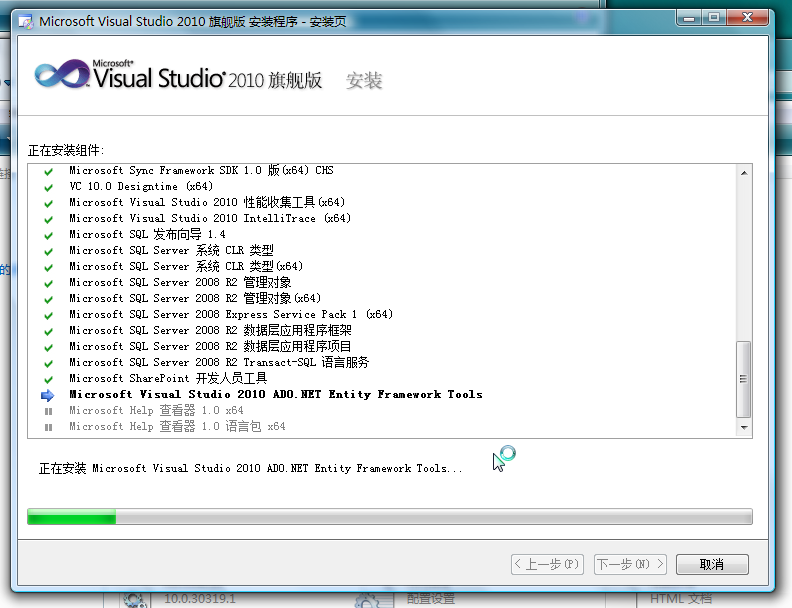Viewport: 792px width, 608px height.
Task: Click the 上一步(P) button
Action: click(x=547, y=564)
